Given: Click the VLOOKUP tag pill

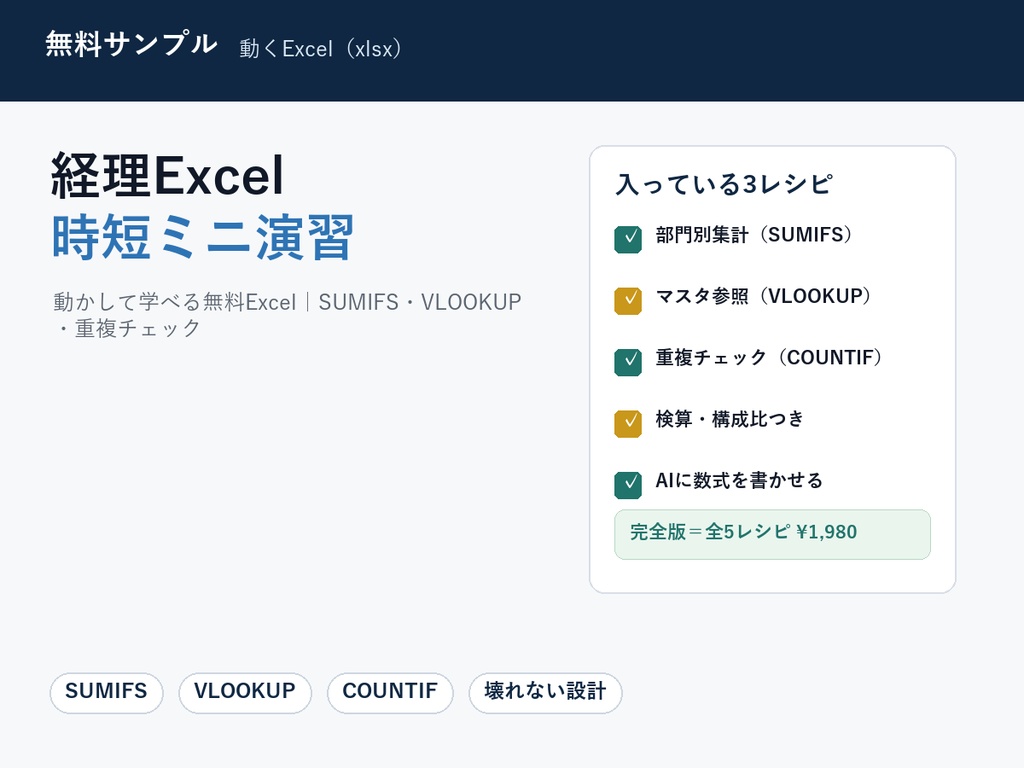Looking at the screenshot, I should (245, 693).
